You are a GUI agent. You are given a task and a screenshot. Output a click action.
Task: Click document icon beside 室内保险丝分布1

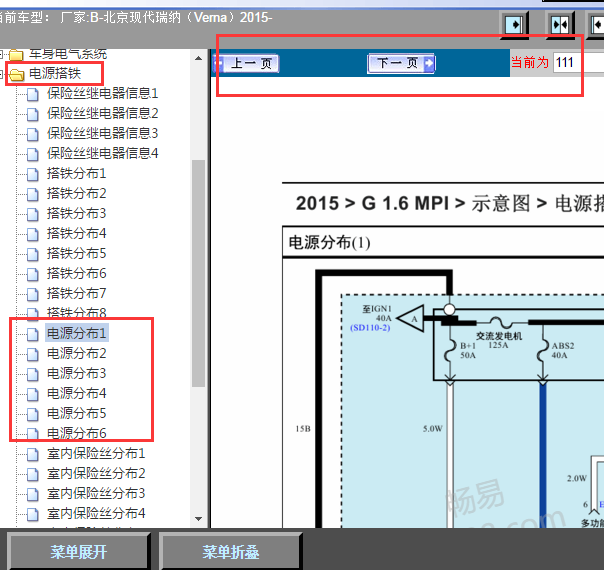pos(33,454)
